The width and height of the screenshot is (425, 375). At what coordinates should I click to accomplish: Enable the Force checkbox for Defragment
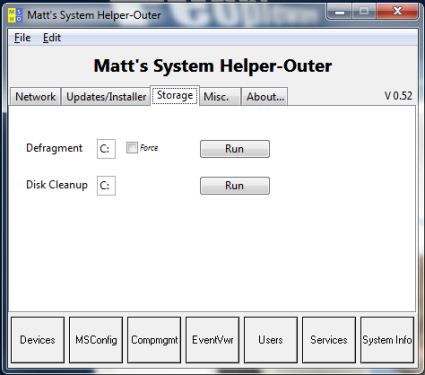[132, 148]
